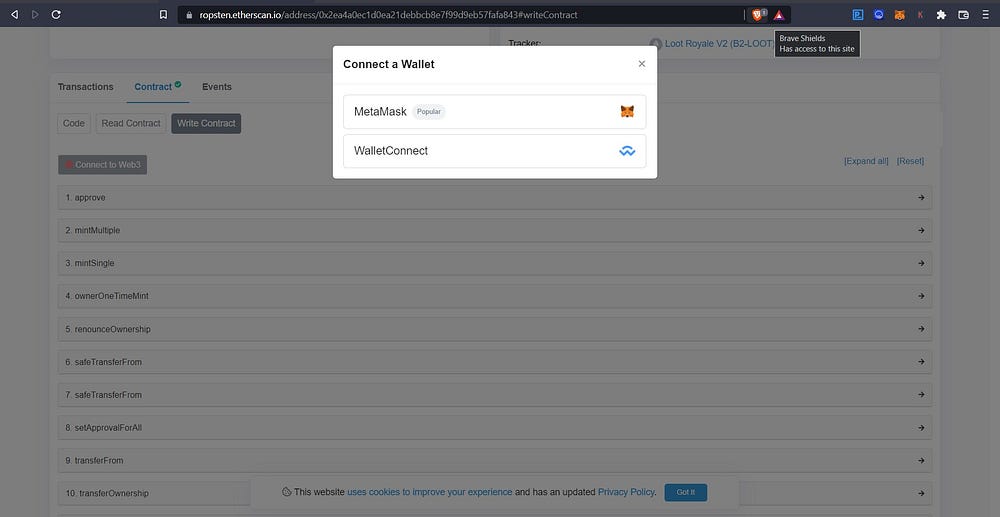Open the Loot Royale V2 tracker link

(x=719, y=43)
